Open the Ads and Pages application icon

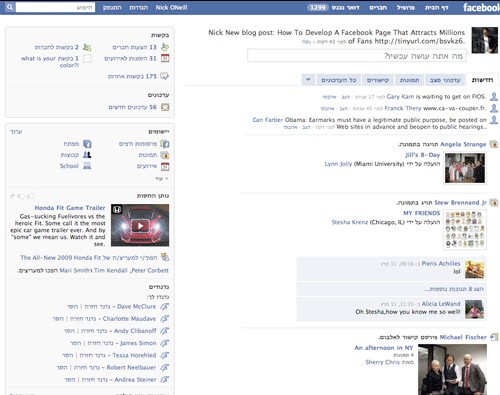point(165,144)
